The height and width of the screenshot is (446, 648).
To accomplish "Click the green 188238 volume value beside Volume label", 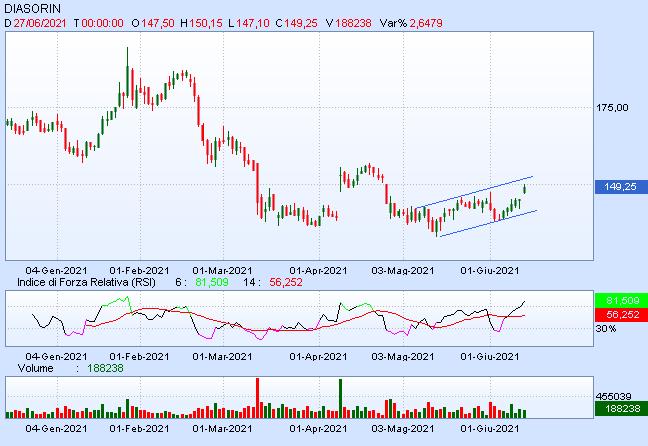I will click(105, 368).
